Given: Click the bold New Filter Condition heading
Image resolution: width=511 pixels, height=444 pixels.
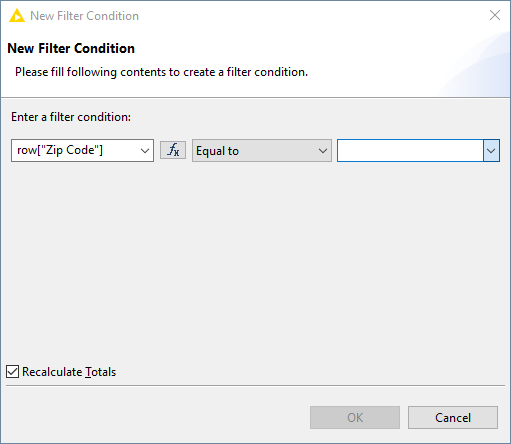Looking at the screenshot, I should pos(71,48).
